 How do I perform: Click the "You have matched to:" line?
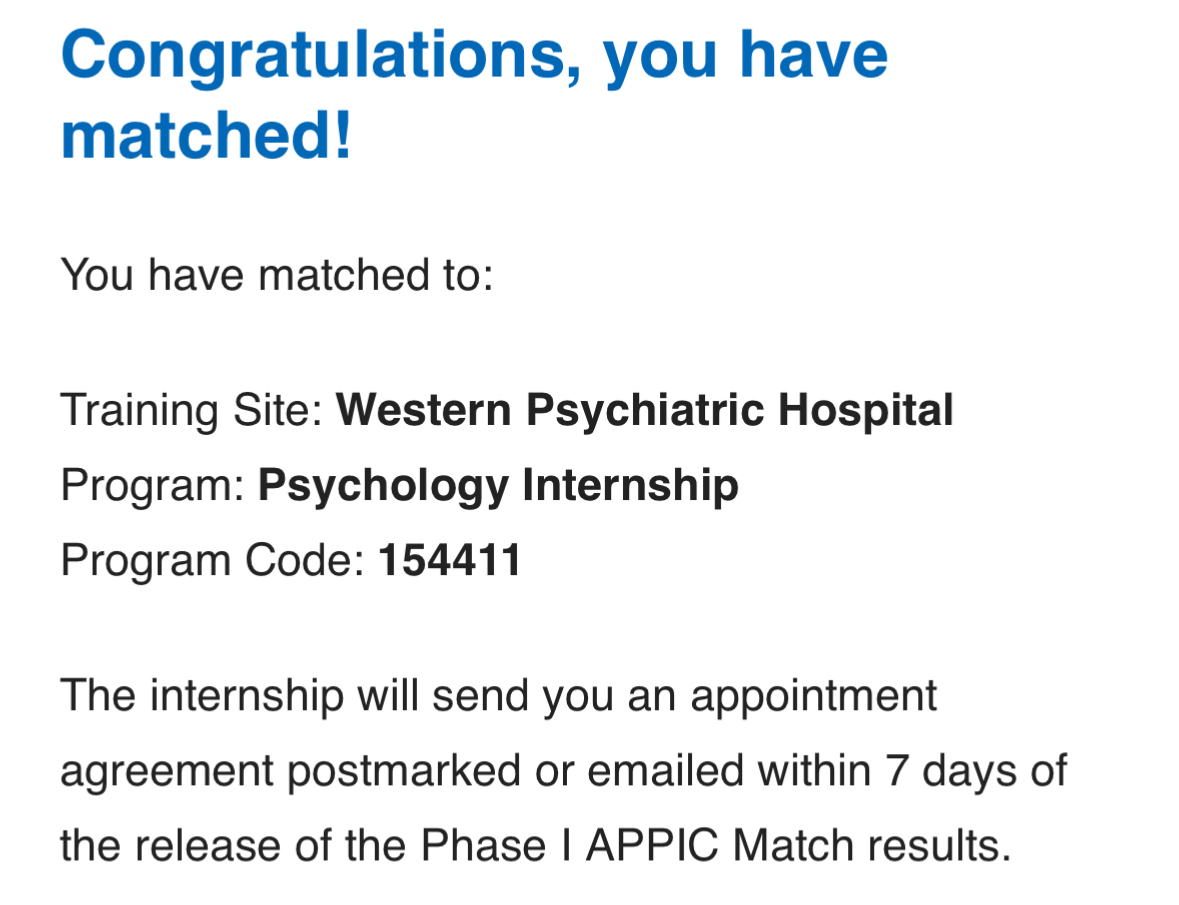pyautogui.click(x=277, y=274)
